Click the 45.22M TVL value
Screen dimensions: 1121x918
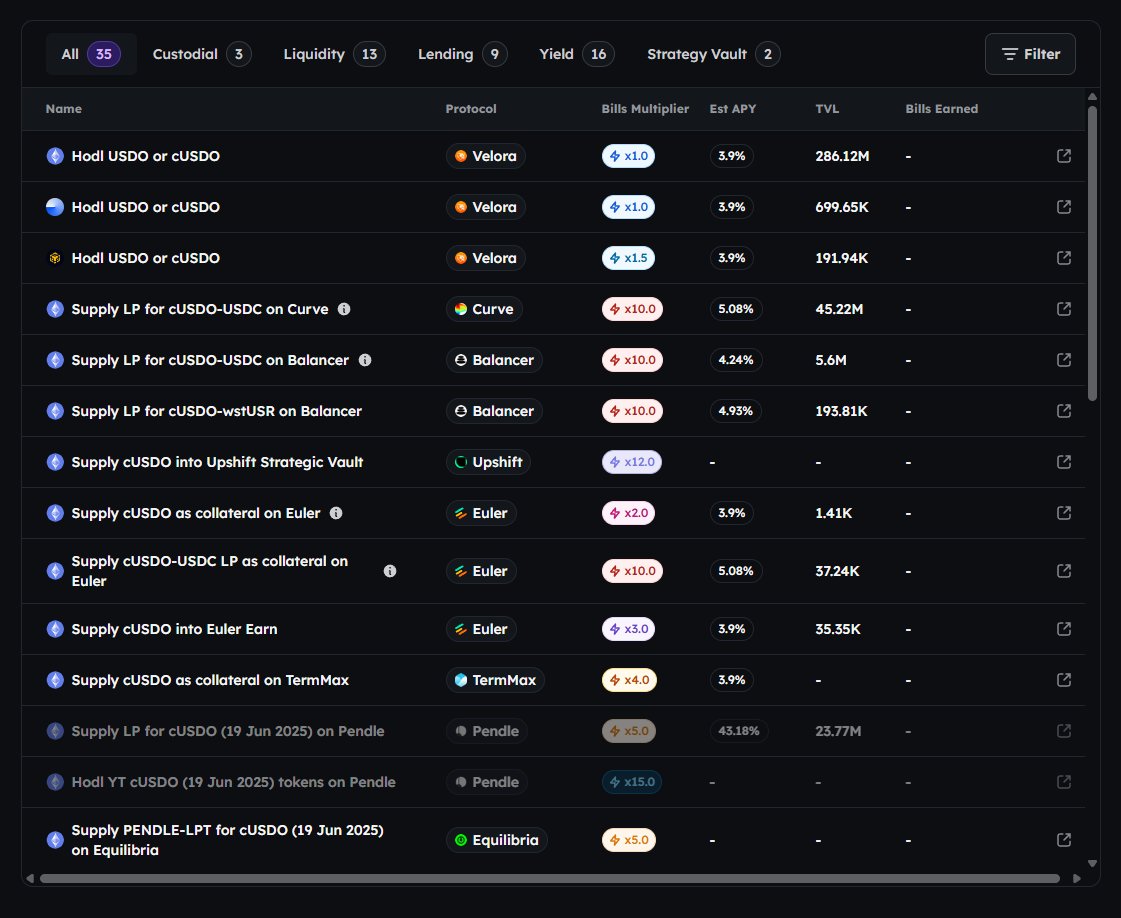click(839, 310)
